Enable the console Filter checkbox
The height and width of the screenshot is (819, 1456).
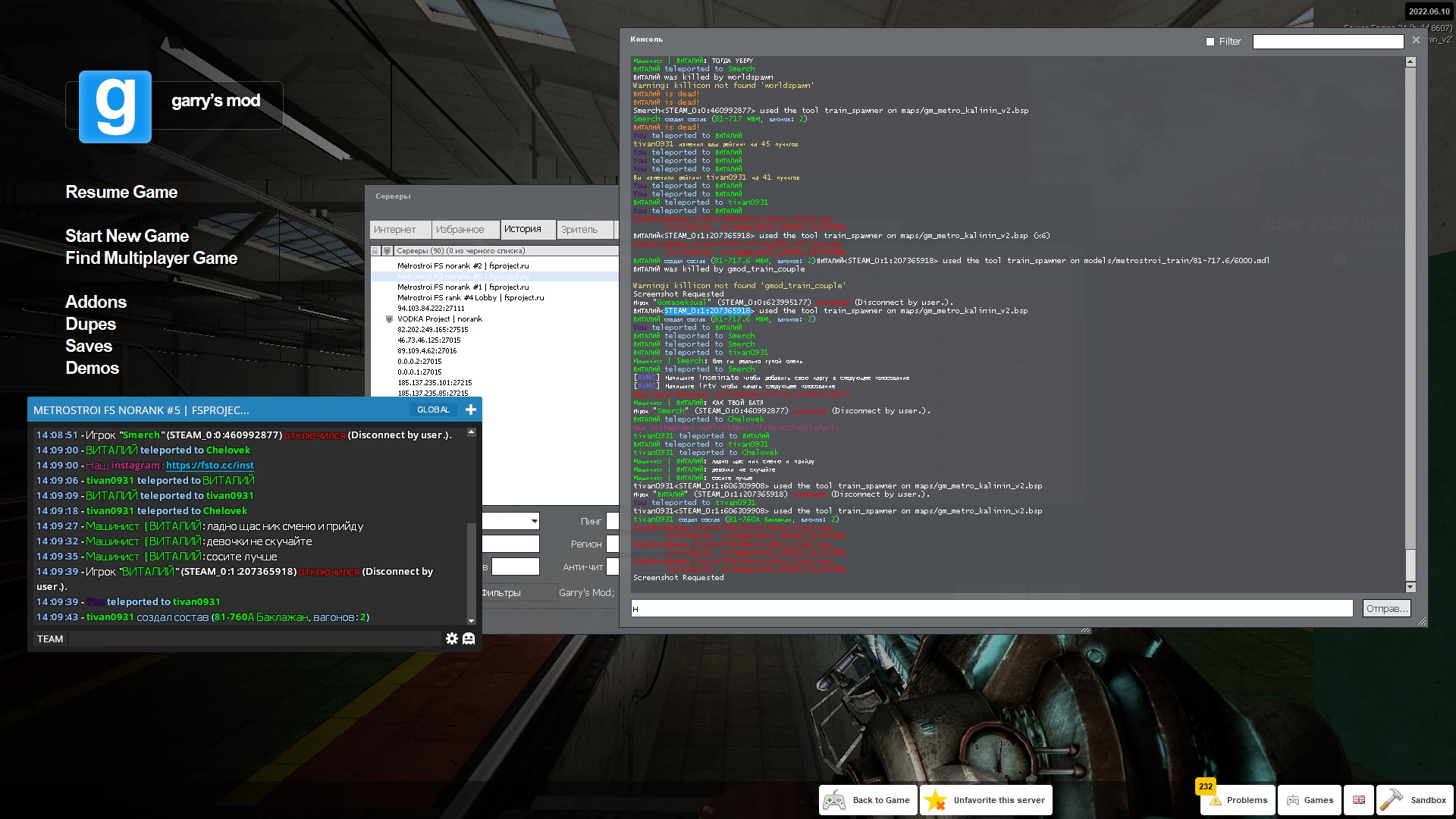[1210, 42]
